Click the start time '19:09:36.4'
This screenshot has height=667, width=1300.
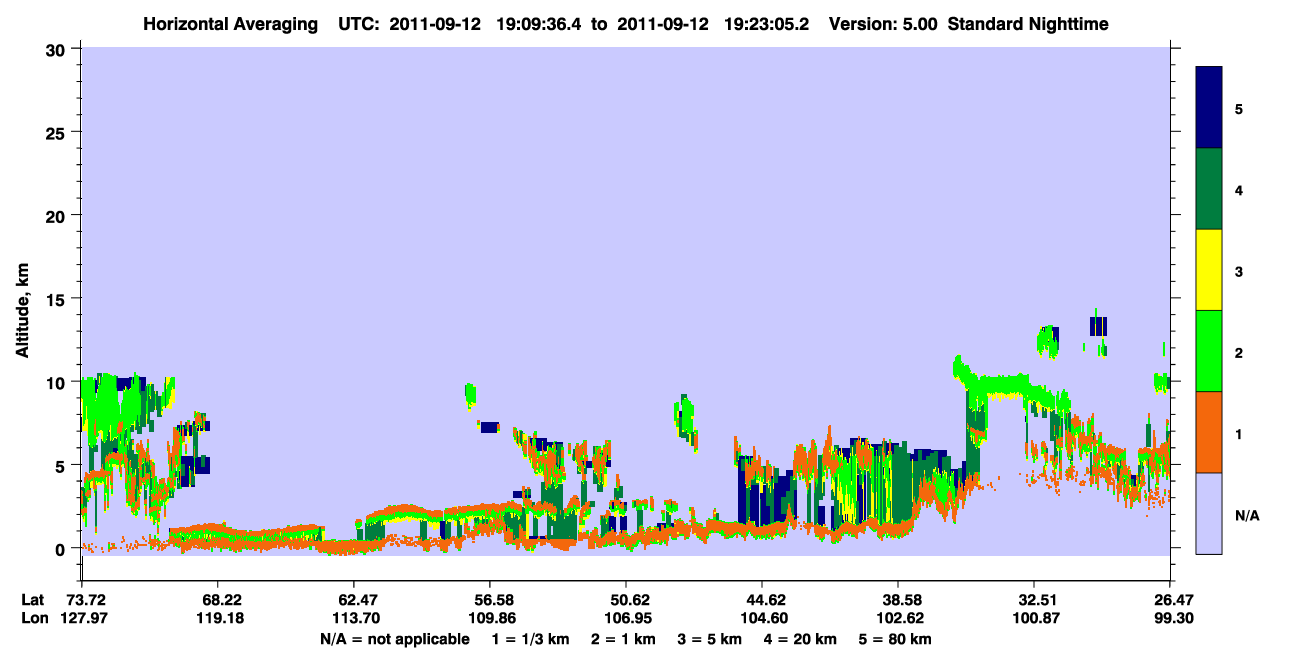coord(539,23)
